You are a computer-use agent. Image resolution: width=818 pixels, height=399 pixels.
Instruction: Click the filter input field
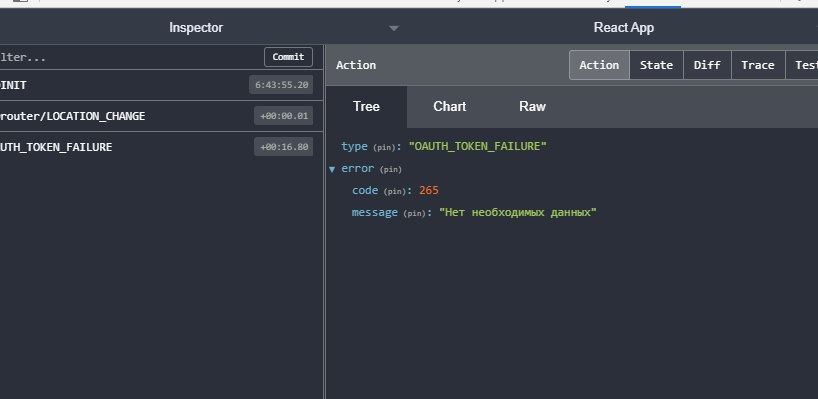pos(130,57)
